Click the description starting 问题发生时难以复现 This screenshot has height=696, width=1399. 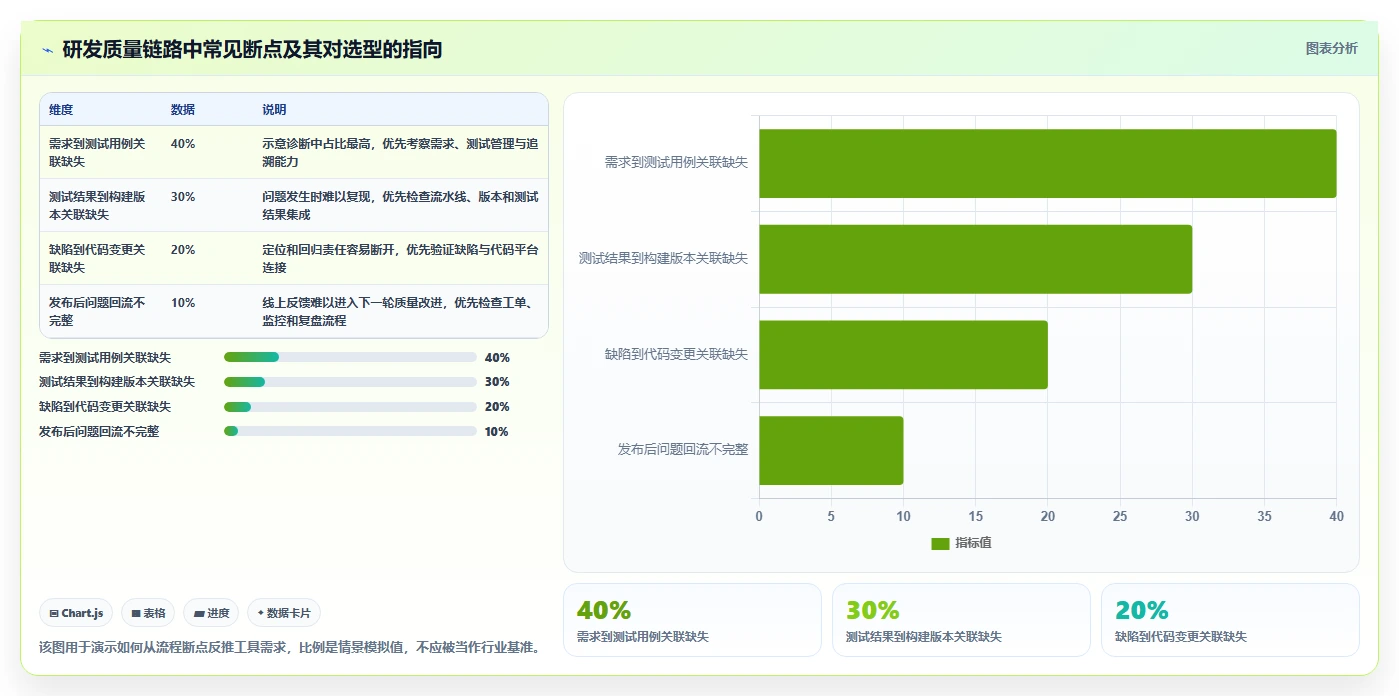[400, 205]
